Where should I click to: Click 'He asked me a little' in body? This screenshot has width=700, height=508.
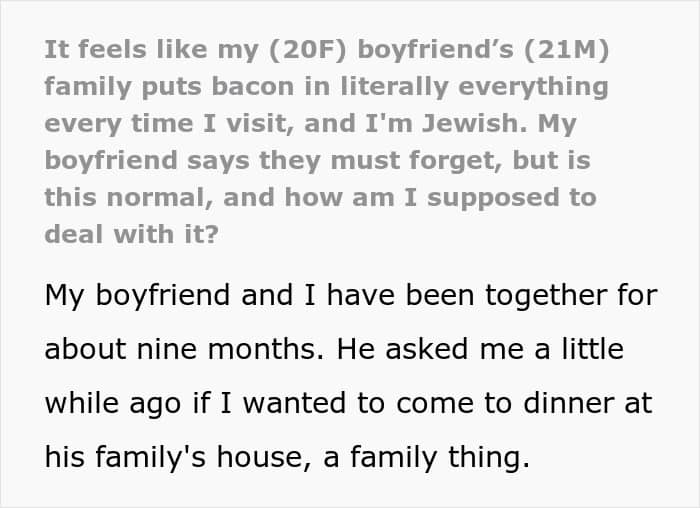pos(480,349)
